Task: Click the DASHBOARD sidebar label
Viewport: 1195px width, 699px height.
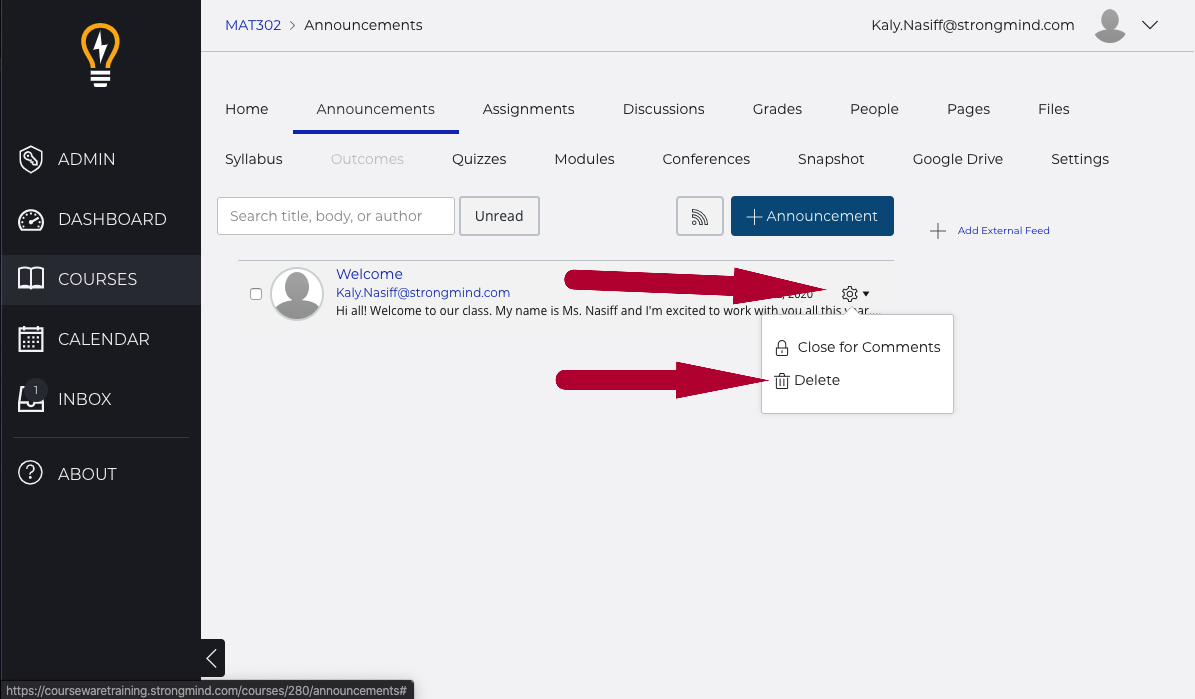Action: pos(112,220)
